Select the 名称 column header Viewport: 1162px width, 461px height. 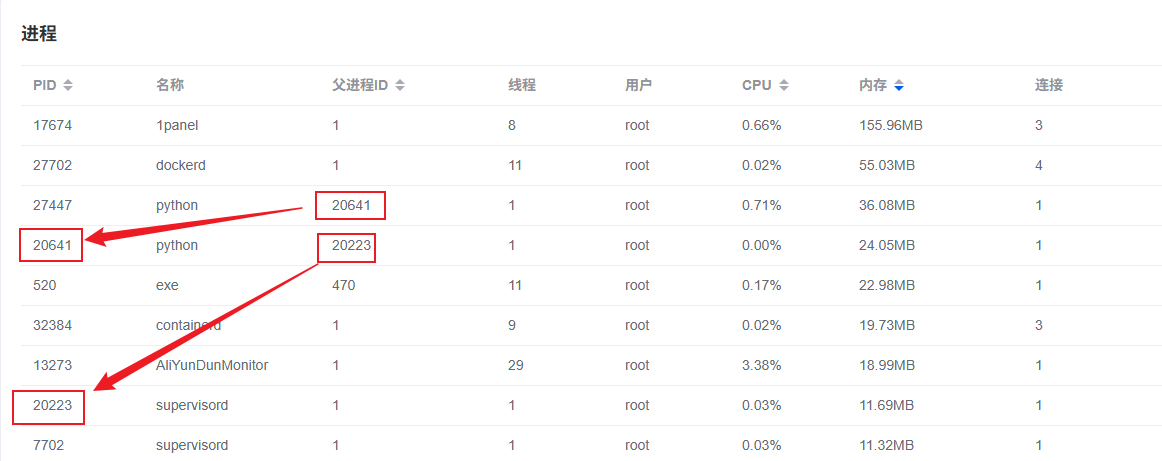click(170, 86)
